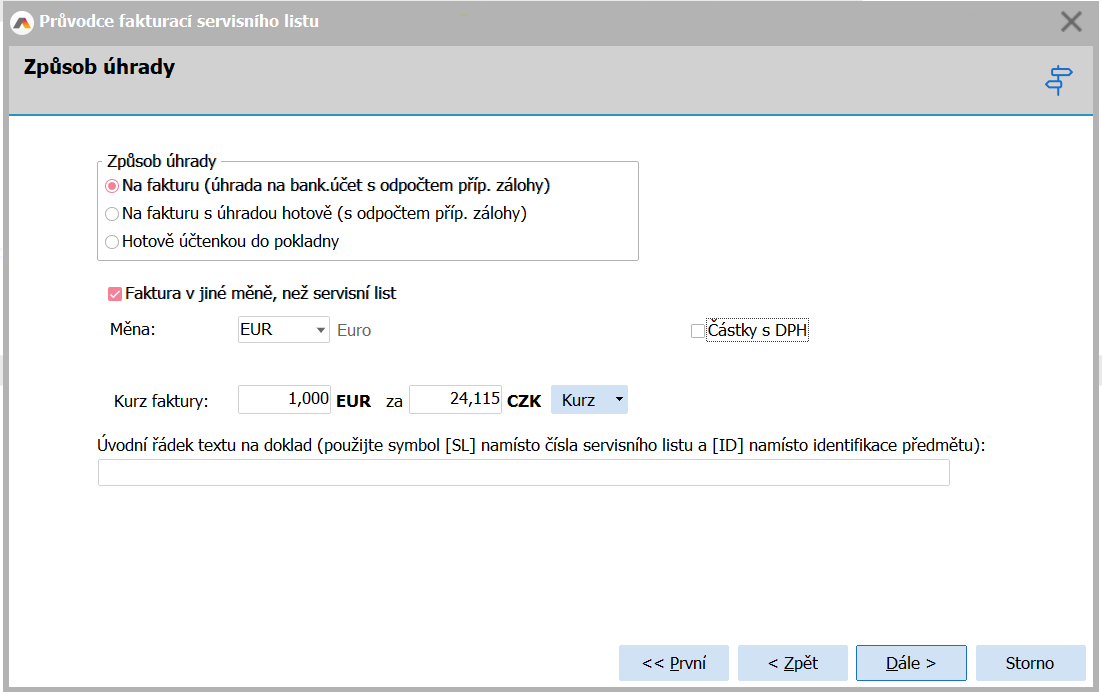Select 'Na fakturu (úhrada na bank.účet)' payment option
The height and width of the screenshot is (694, 1102).
tap(112, 186)
